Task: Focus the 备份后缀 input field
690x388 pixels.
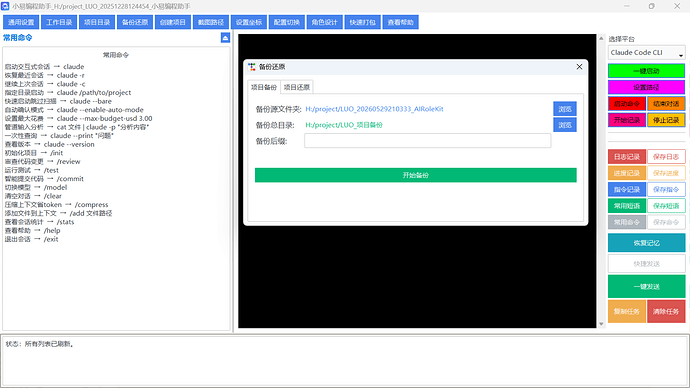Action: tap(427, 141)
